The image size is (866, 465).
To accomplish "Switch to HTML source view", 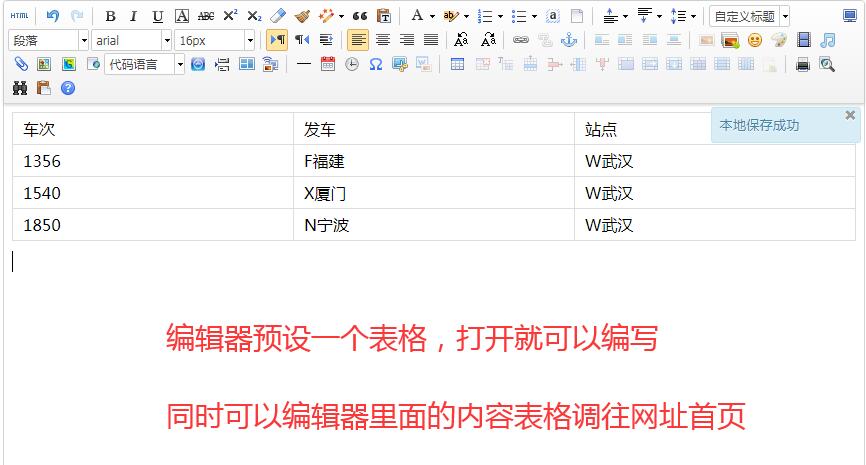I will [x=19, y=16].
